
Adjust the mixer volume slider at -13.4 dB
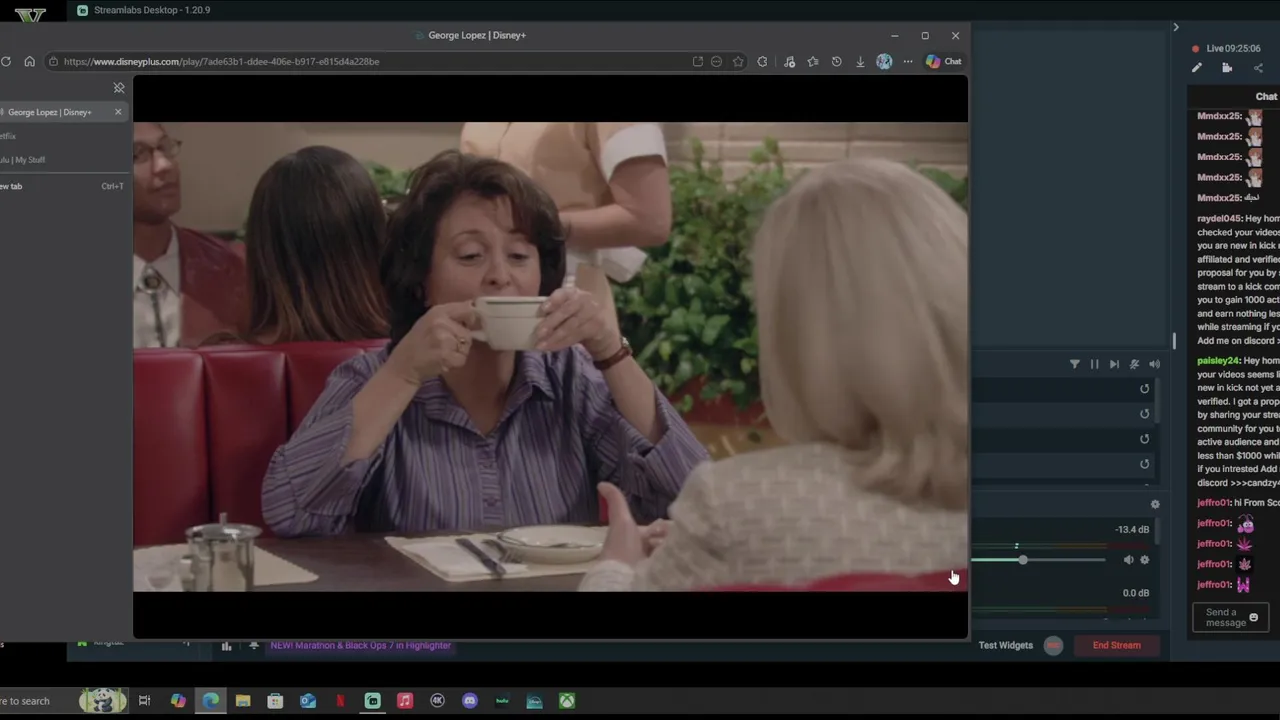pyautogui.click(x=1022, y=560)
